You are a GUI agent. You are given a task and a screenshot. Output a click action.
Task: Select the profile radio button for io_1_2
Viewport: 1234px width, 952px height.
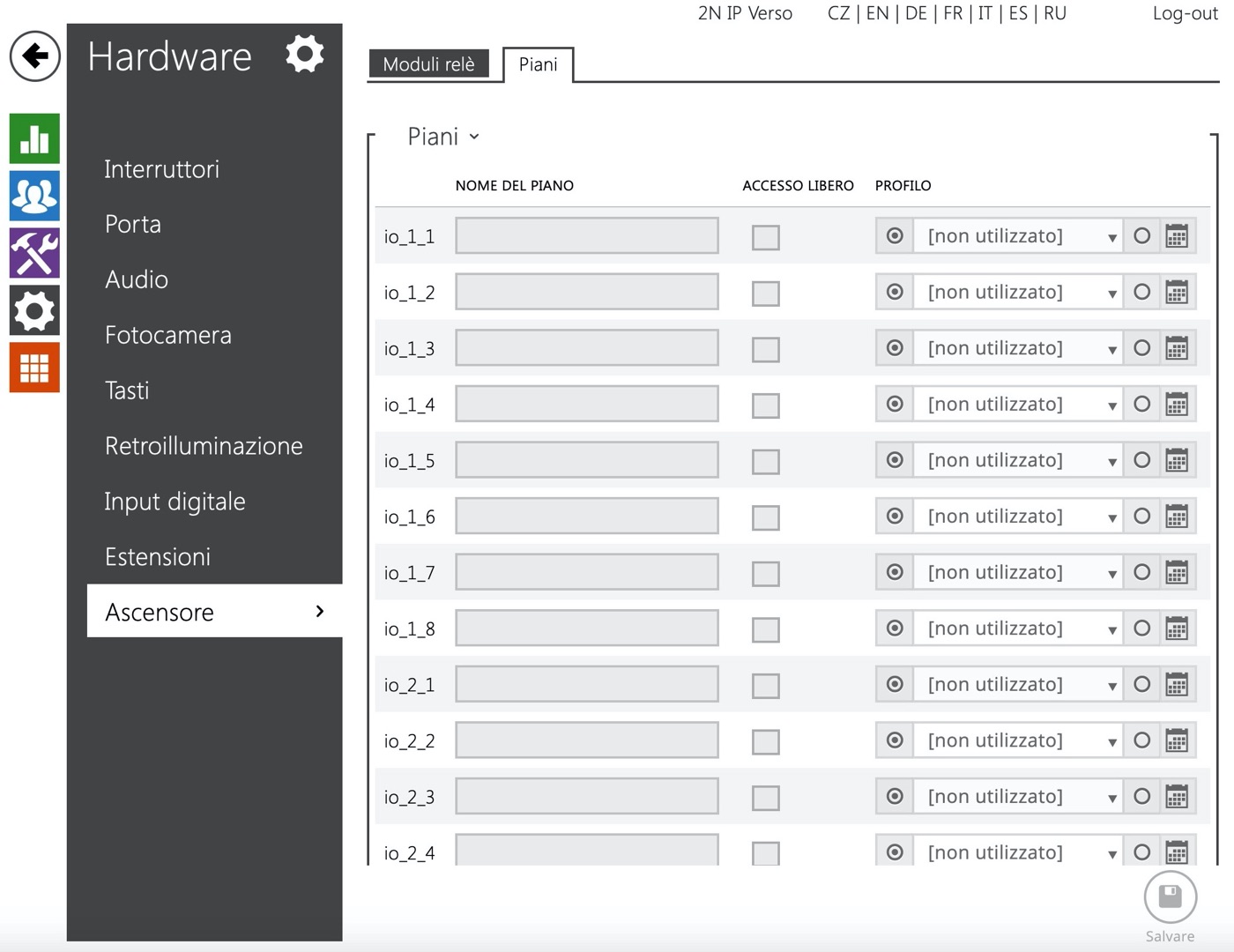coord(895,292)
